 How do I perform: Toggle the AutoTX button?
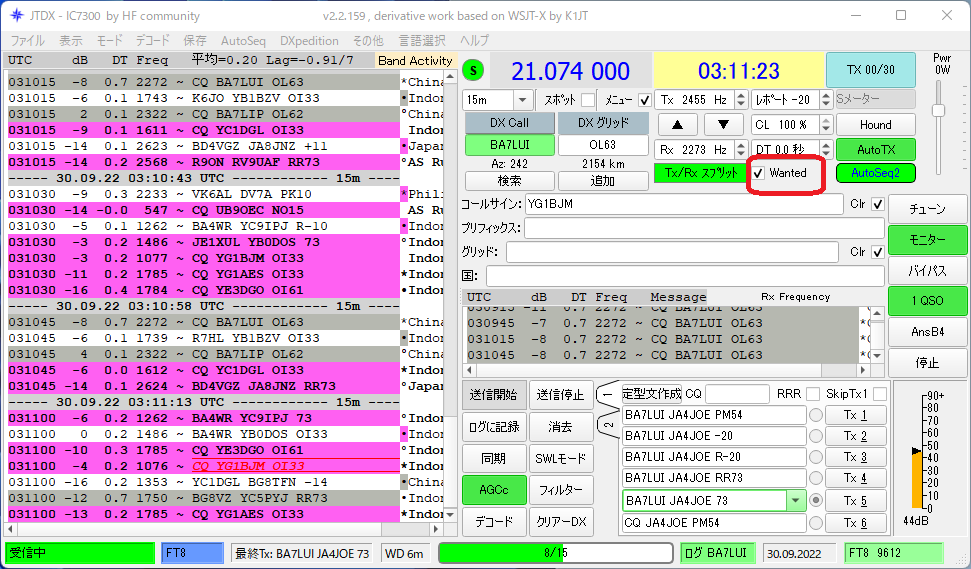876,149
